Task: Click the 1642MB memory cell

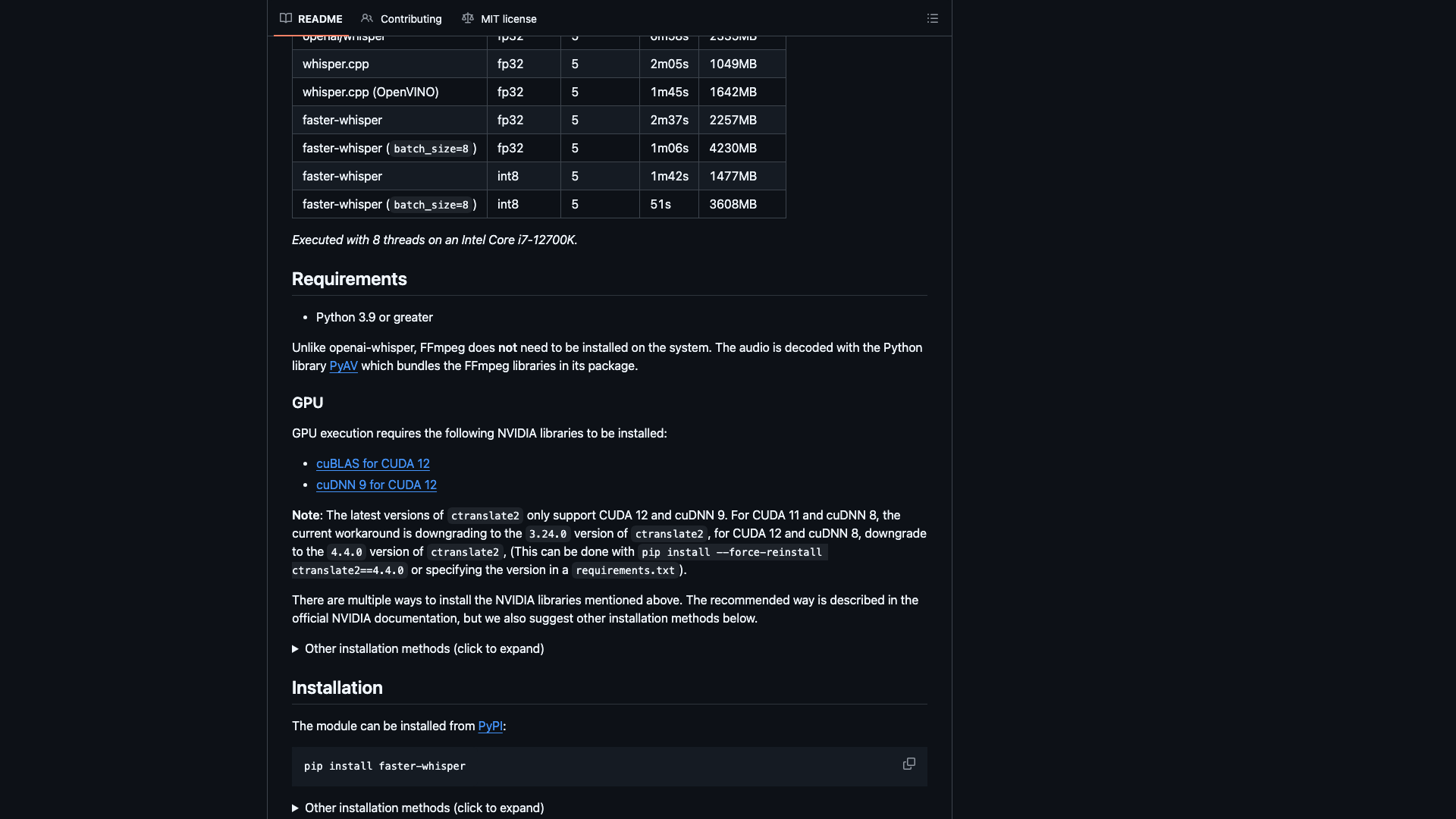Action: point(742,92)
